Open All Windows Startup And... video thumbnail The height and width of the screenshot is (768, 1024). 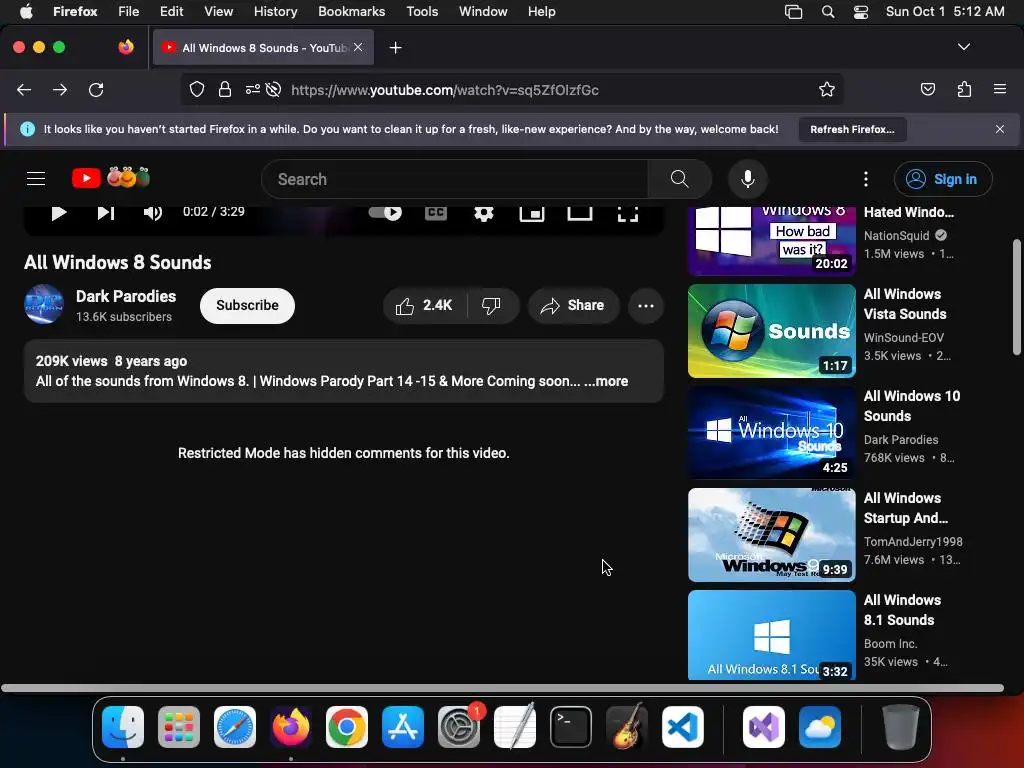[772, 534]
